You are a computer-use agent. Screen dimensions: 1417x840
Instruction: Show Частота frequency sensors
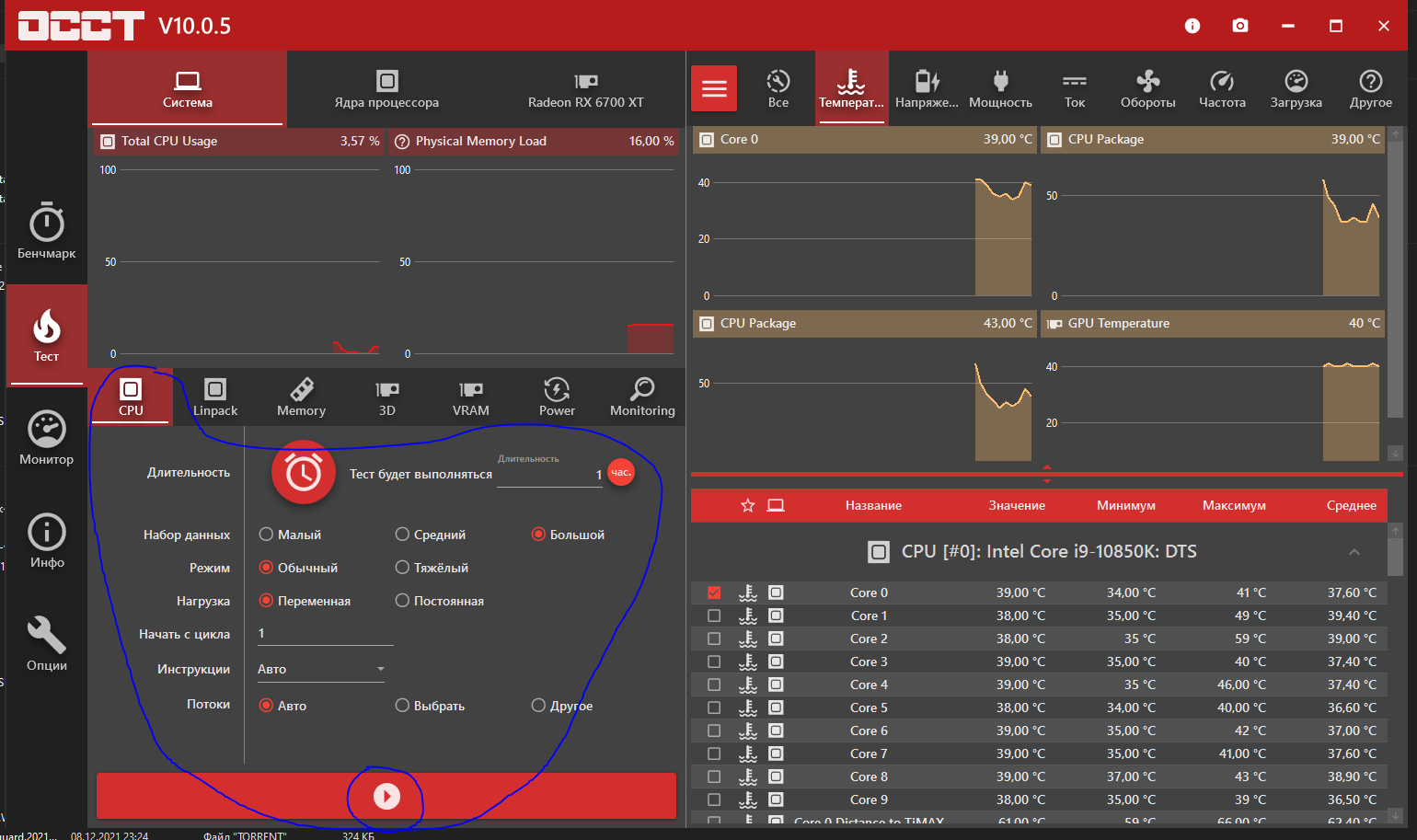point(1222,88)
